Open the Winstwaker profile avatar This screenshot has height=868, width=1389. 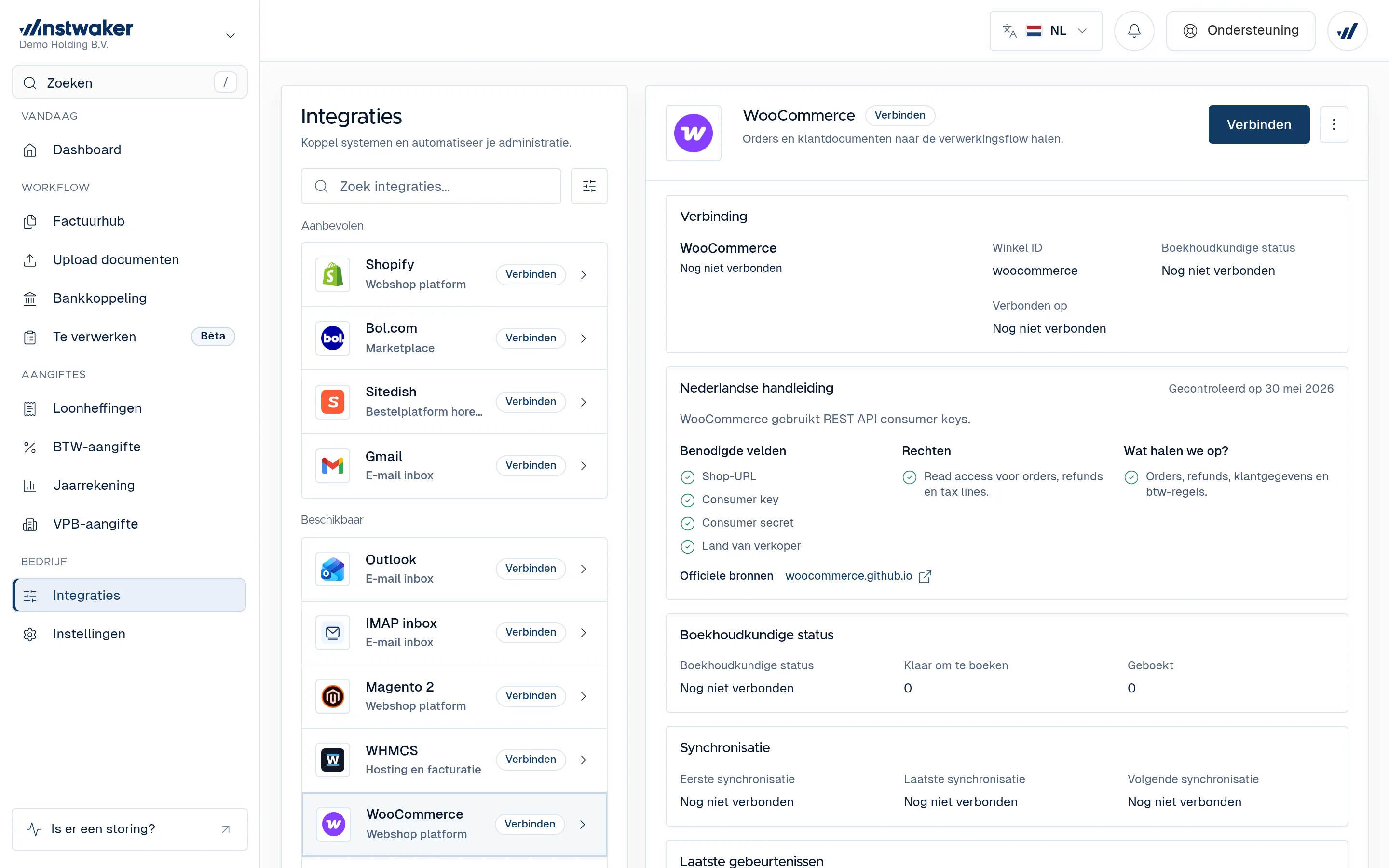pos(1347,30)
